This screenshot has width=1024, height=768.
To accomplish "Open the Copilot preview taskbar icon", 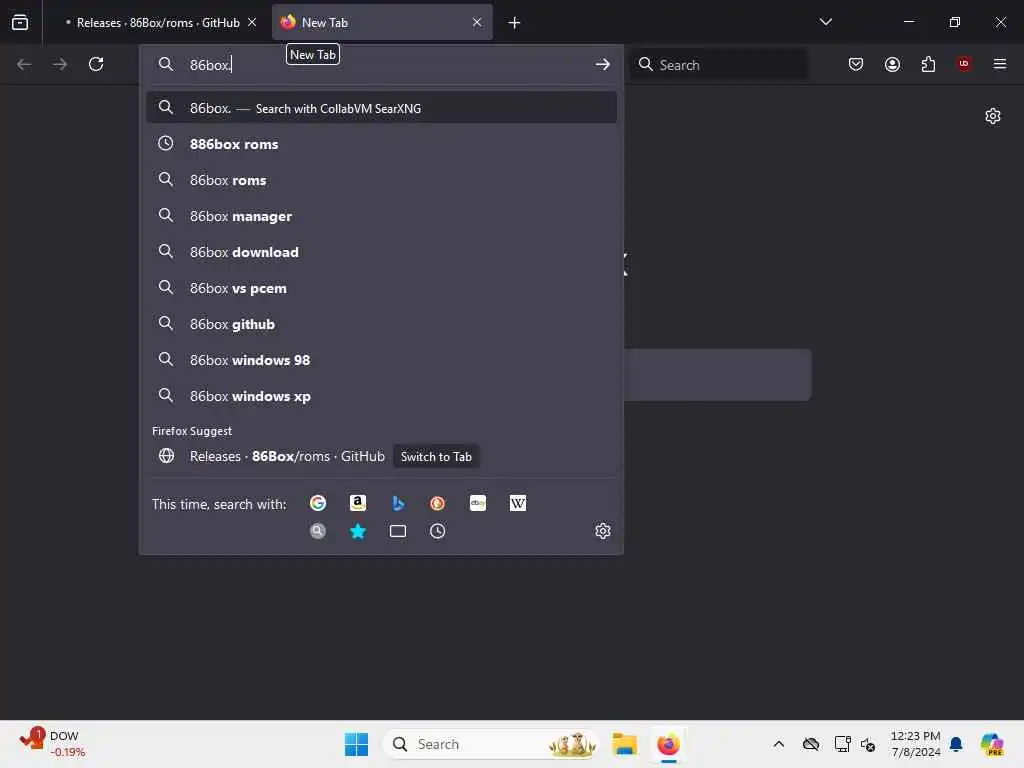I will 993,744.
